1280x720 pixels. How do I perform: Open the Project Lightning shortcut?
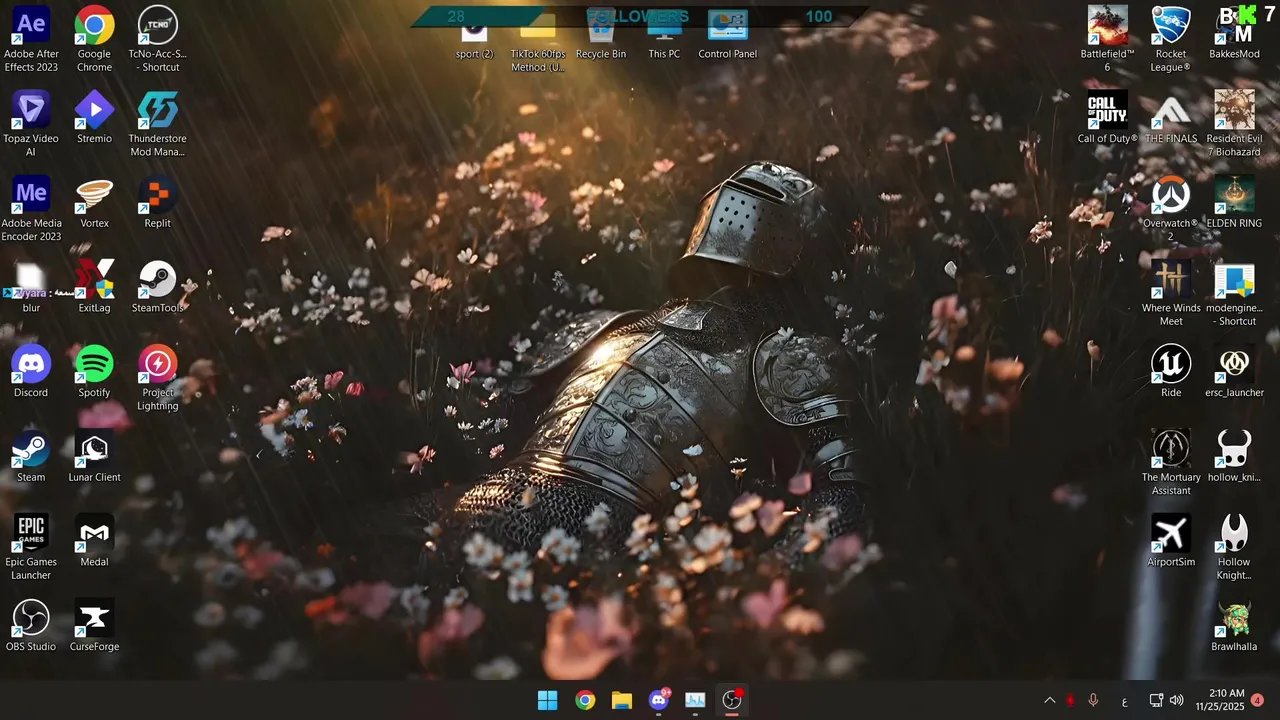coord(157,378)
